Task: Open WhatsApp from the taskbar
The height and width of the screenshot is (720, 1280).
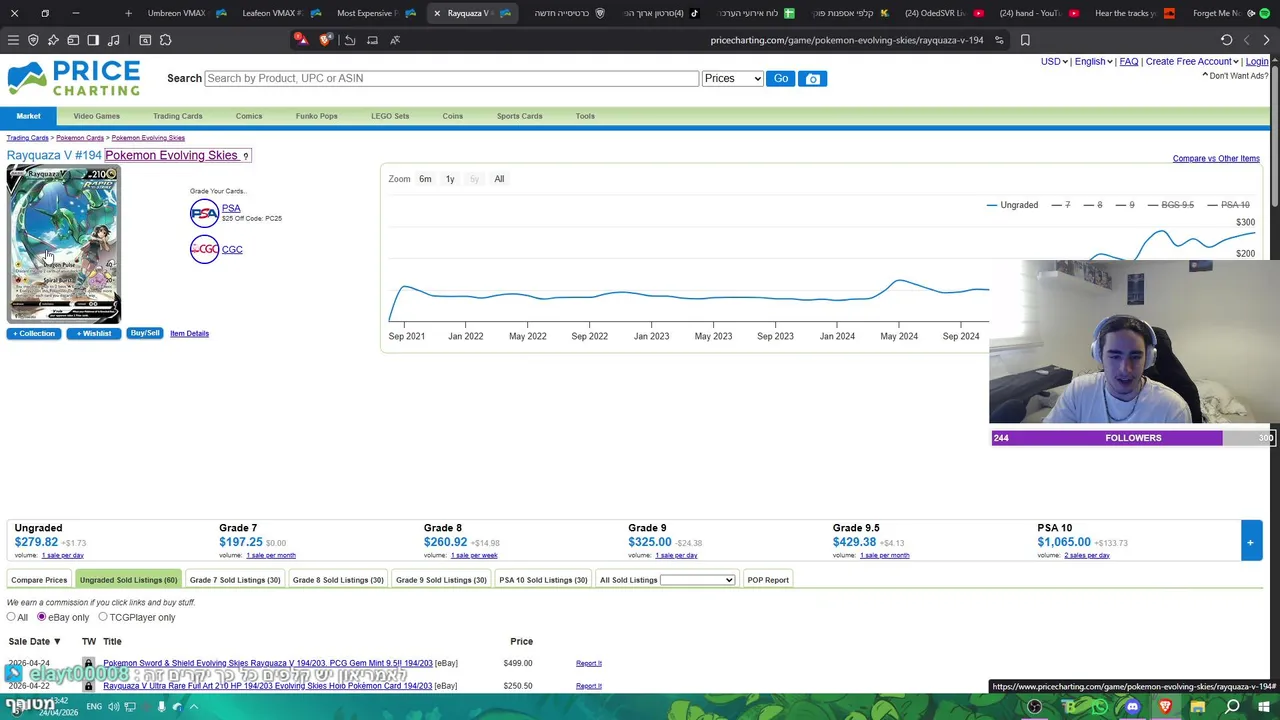Action: pyautogui.click(x=1100, y=707)
